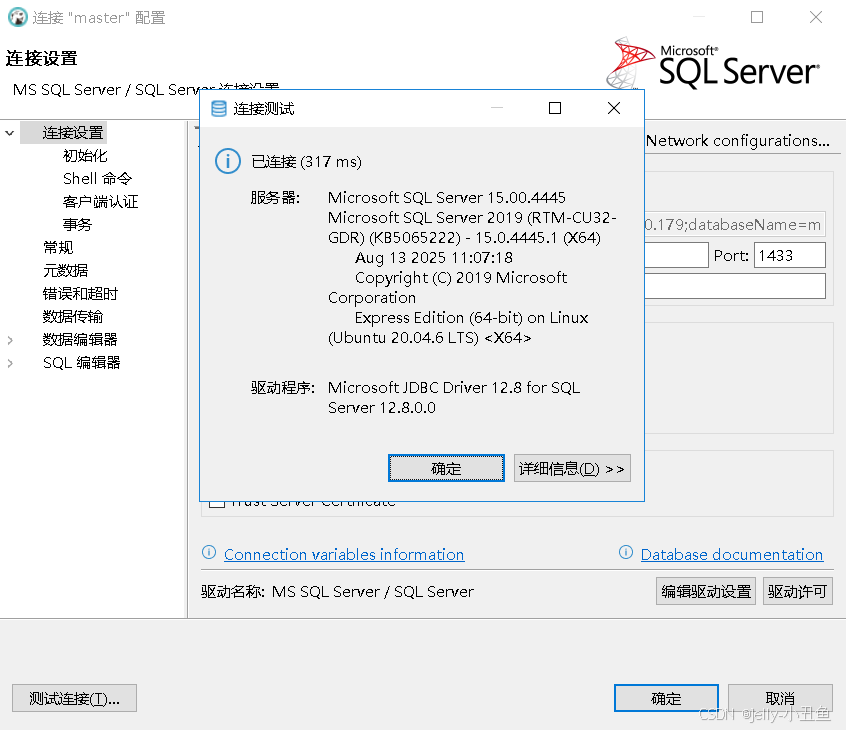Click the 编辑驱动设置 button
This screenshot has height=730, width=846.
pos(706,591)
